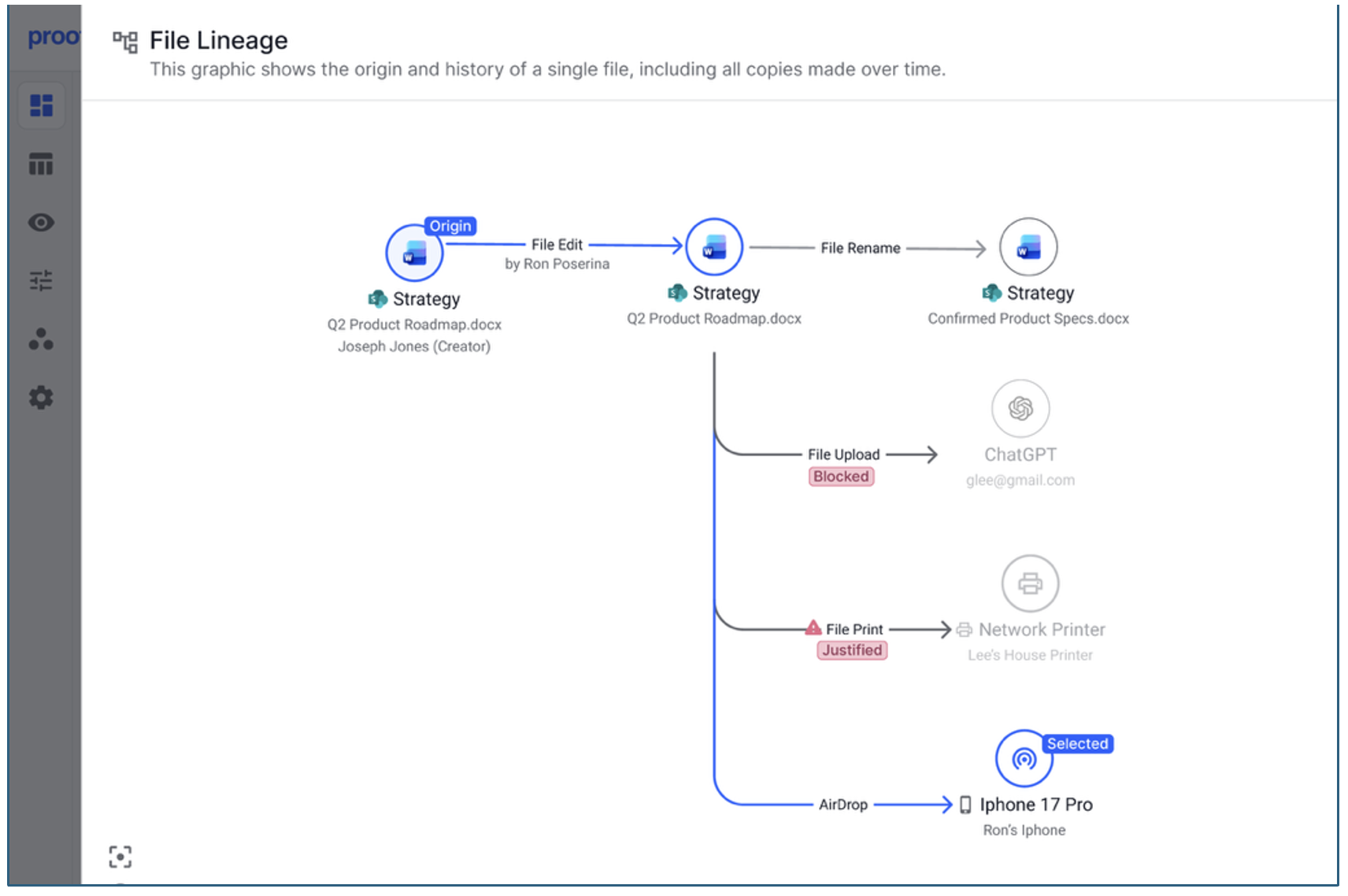Open the sliders tuning icon in sidebar

pyautogui.click(x=41, y=280)
